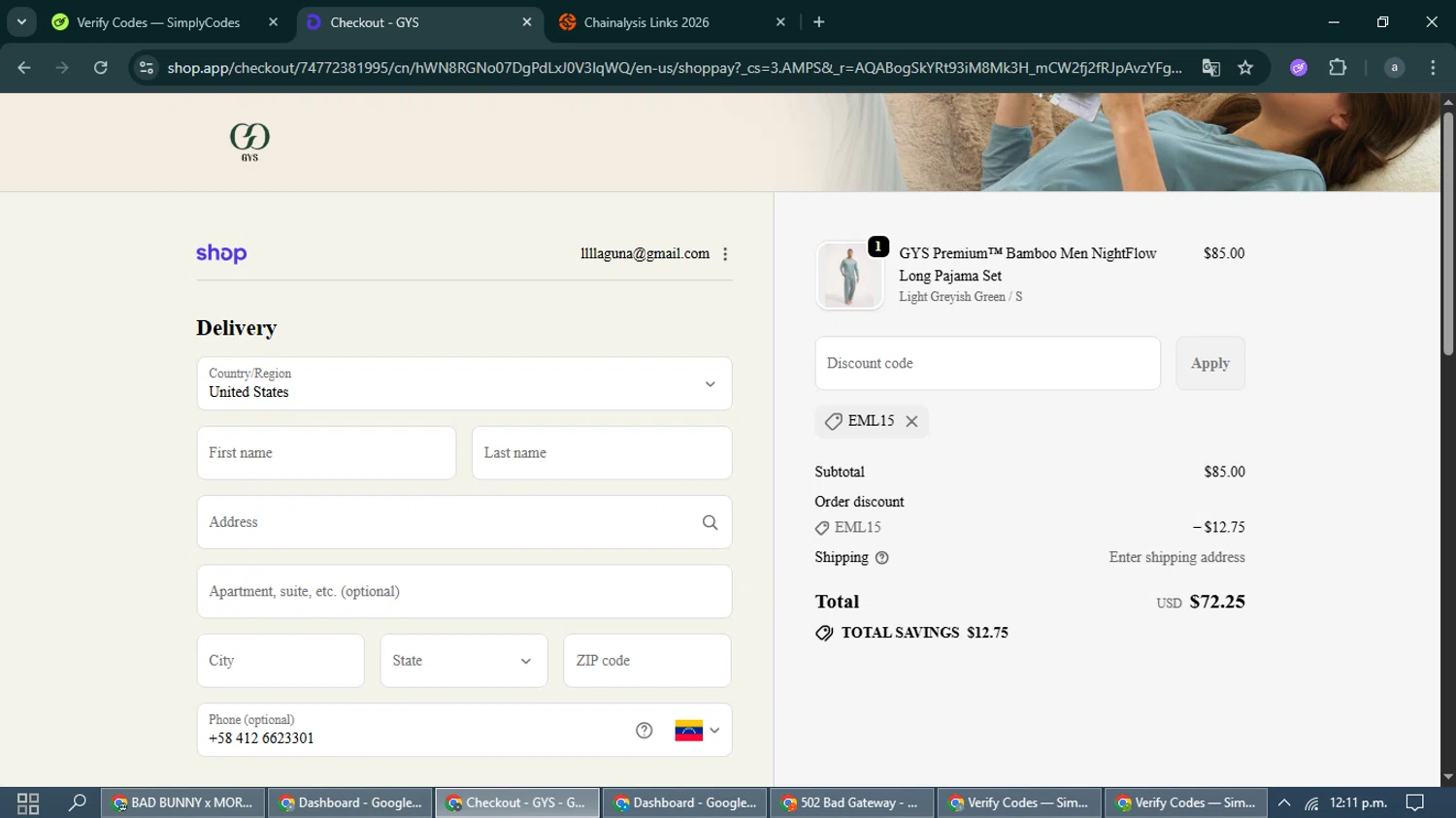This screenshot has width=1456, height=818.
Task: Click the –$12.75 order discount value
Action: coord(1218,528)
